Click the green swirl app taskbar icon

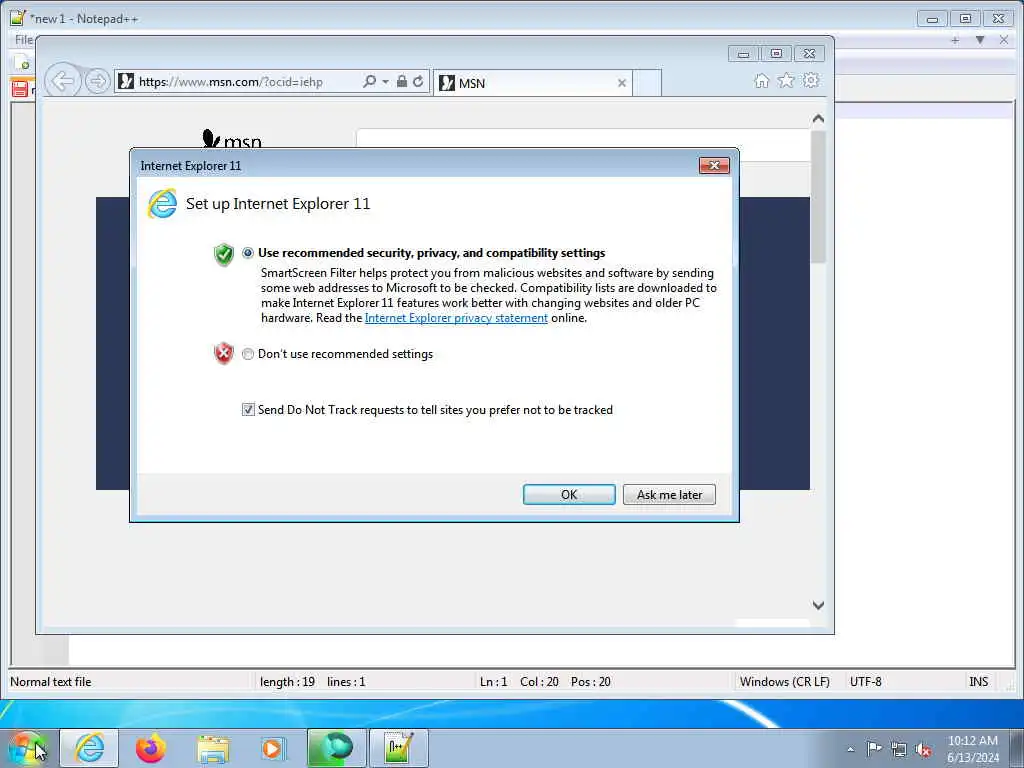point(337,748)
